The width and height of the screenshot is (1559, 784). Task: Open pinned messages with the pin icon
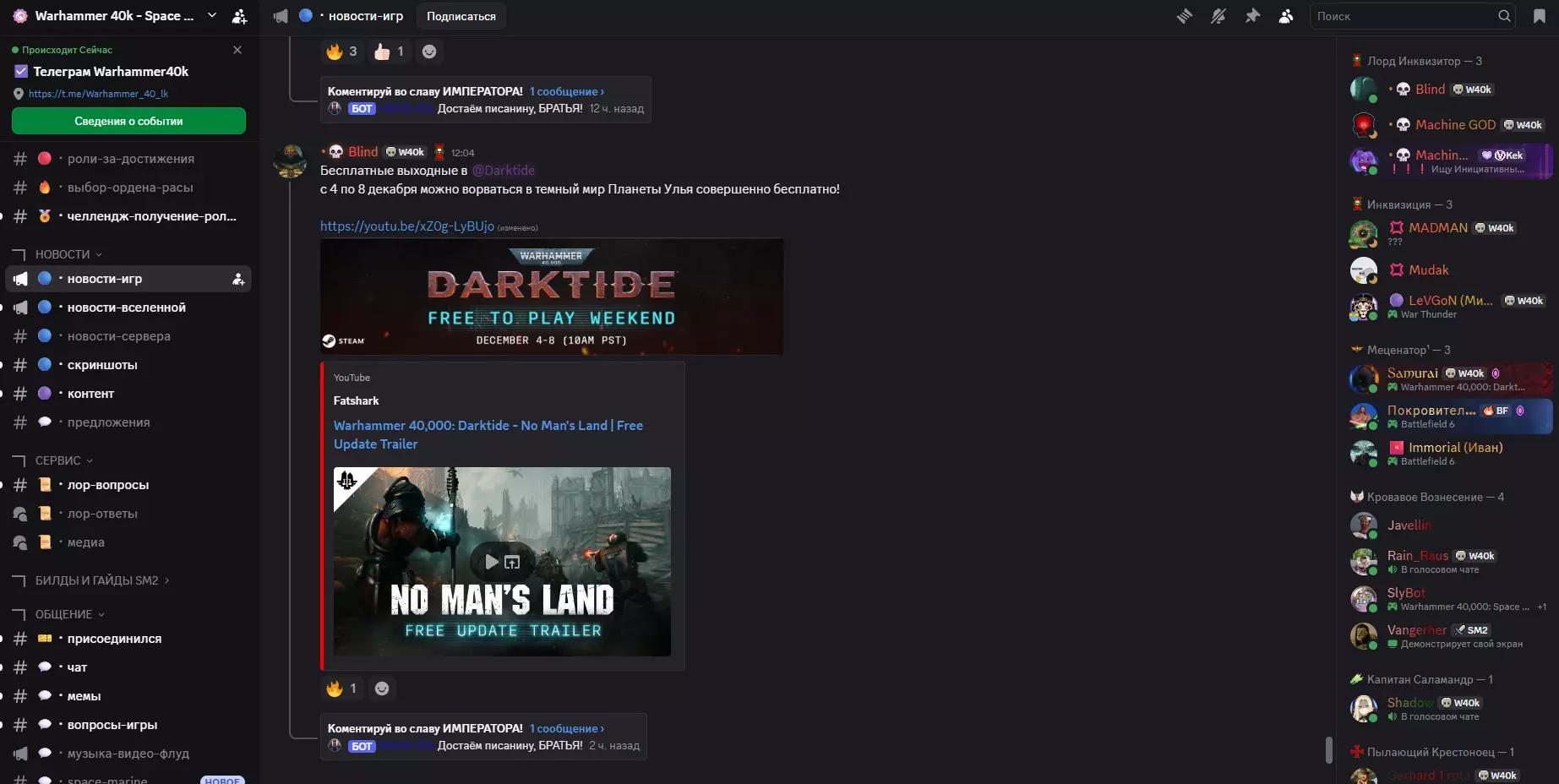pos(1252,16)
